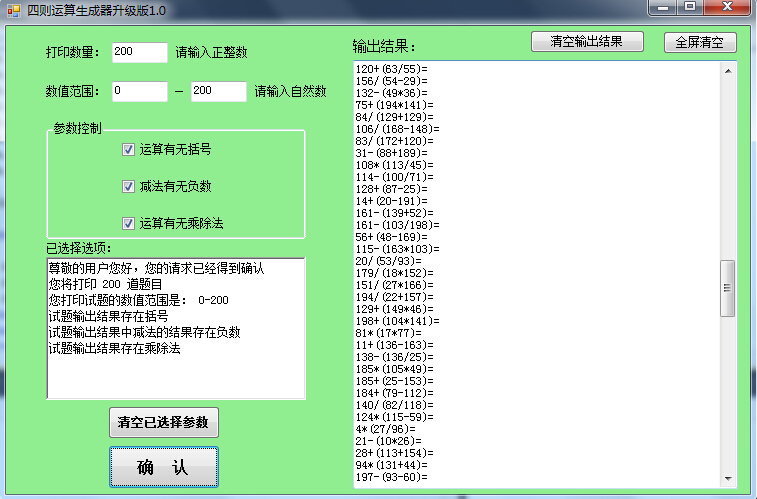This screenshot has height=499, width=757.
Task: Click the 打印数量 input field
Action: click(140, 52)
